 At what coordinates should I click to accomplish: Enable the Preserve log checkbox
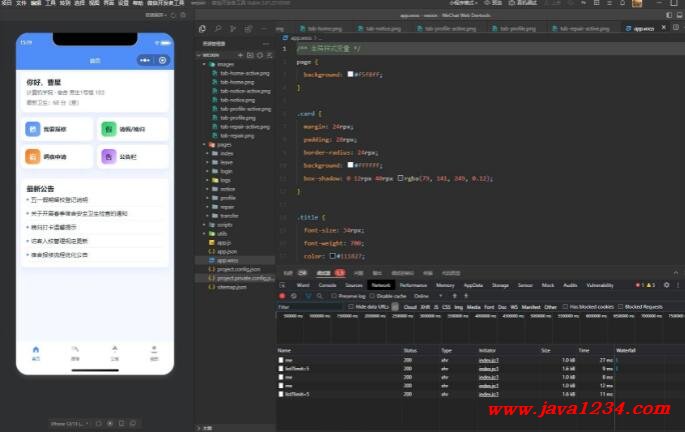pos(334,296)
